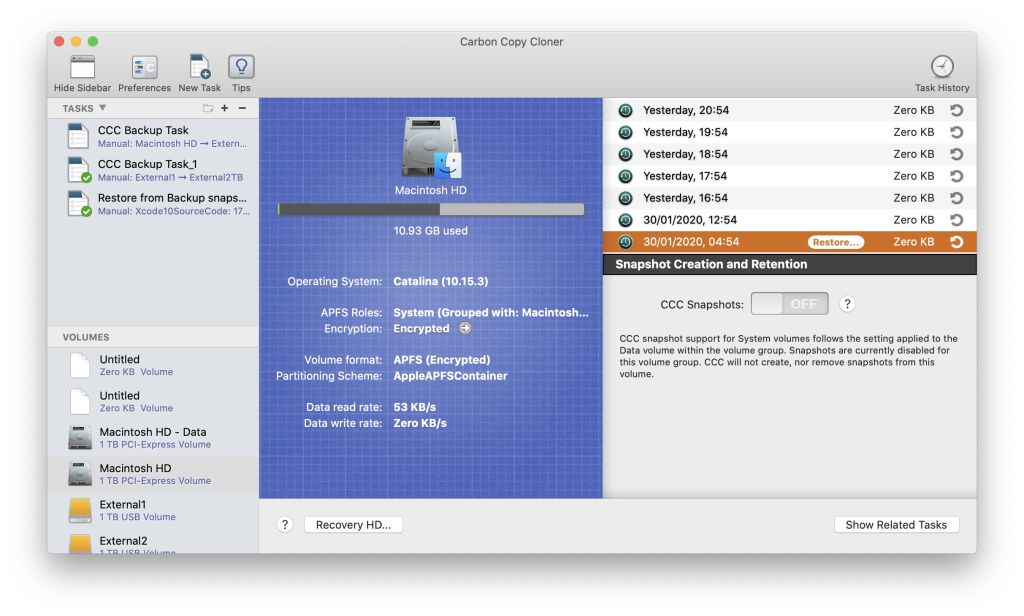
Task: Click the 10.93 GB used label
Action: [x=430, y=231]
